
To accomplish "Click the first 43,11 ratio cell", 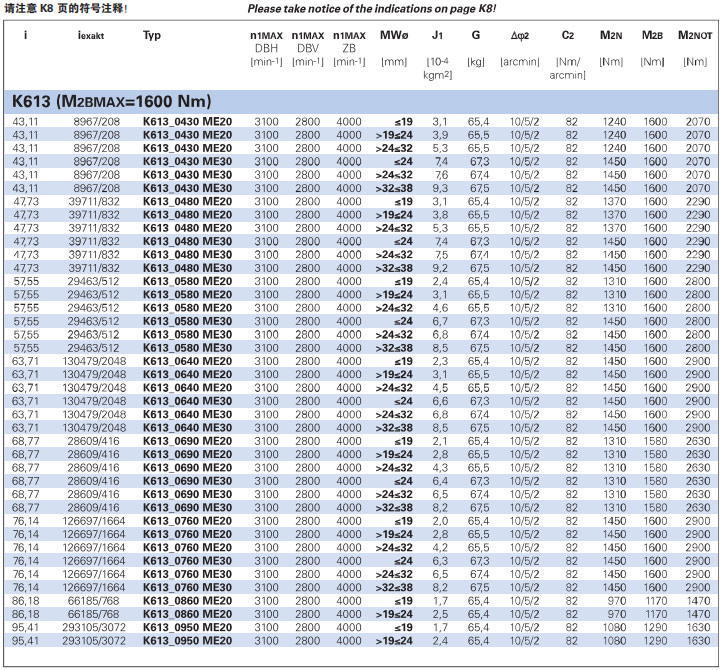I will tap(25, 121).
